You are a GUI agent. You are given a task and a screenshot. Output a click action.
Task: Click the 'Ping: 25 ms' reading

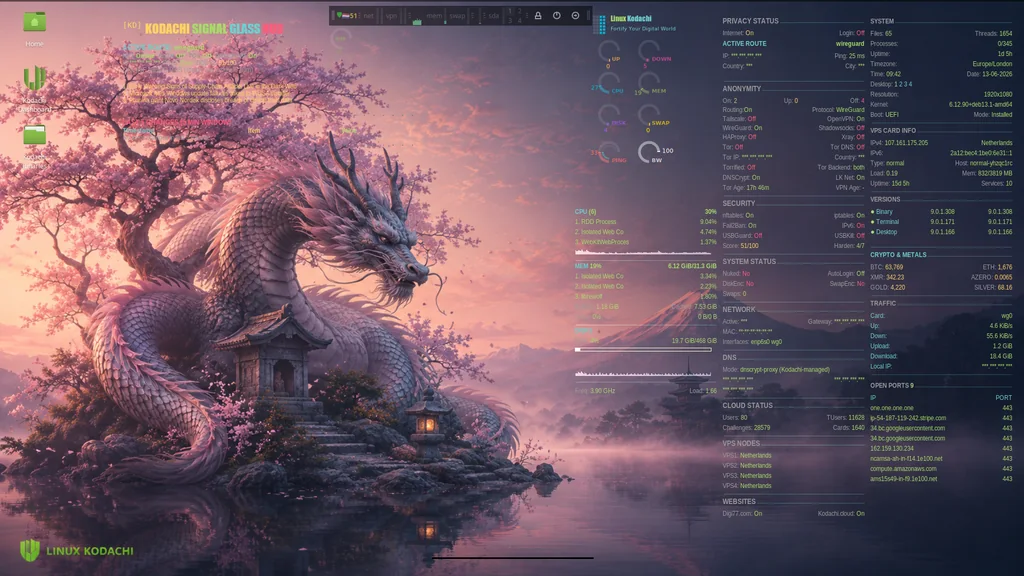(849, 56)
